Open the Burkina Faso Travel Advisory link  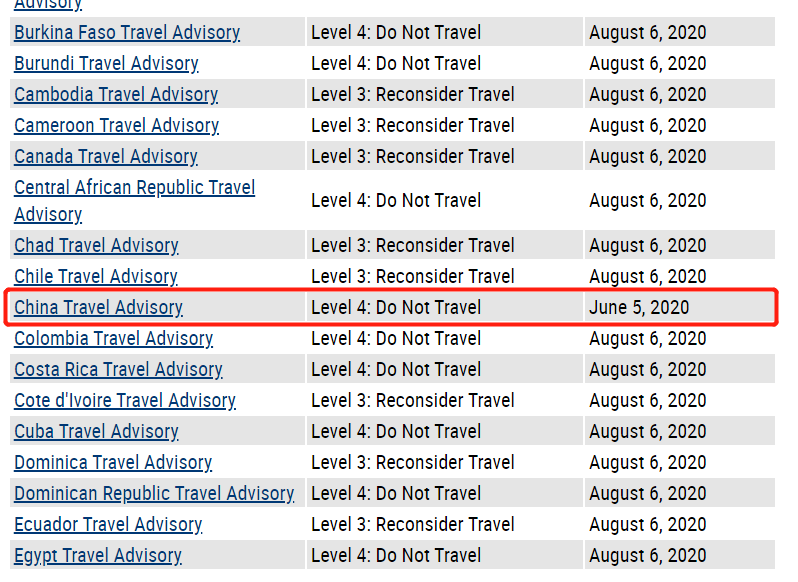click(x=127, y=32)
